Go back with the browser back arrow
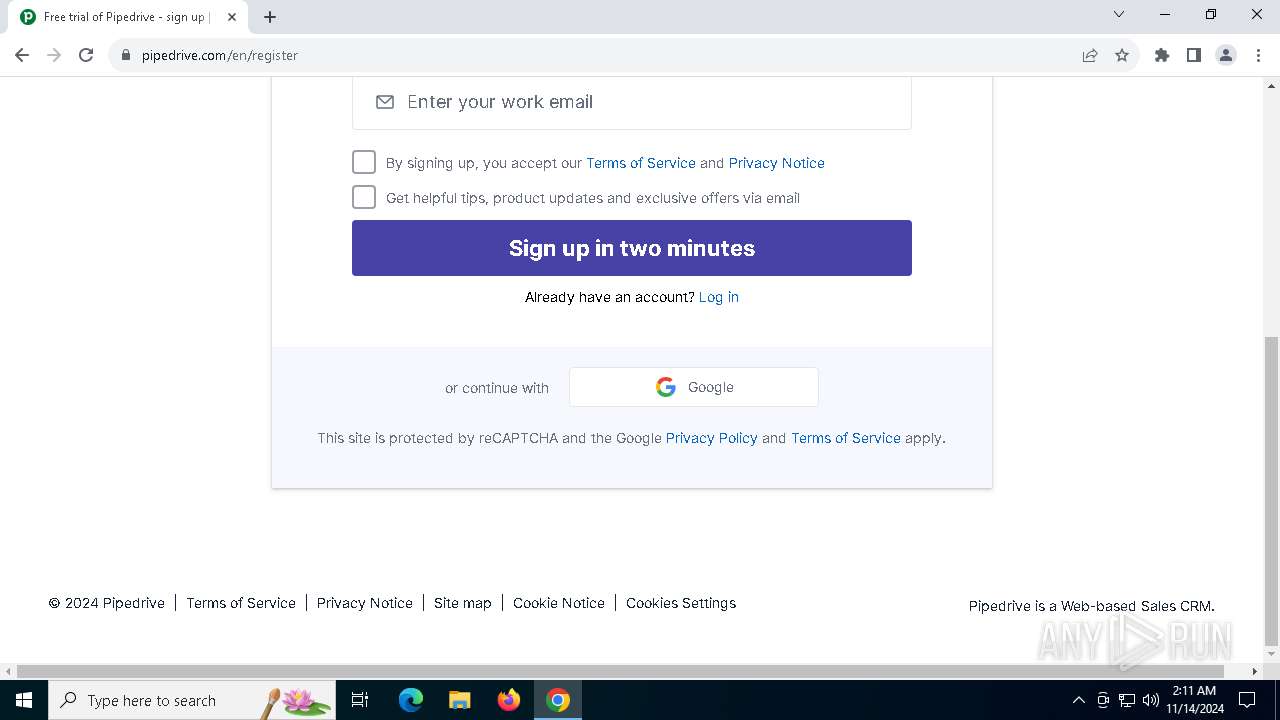The image size is (1280, 720). tap(22, 55)
